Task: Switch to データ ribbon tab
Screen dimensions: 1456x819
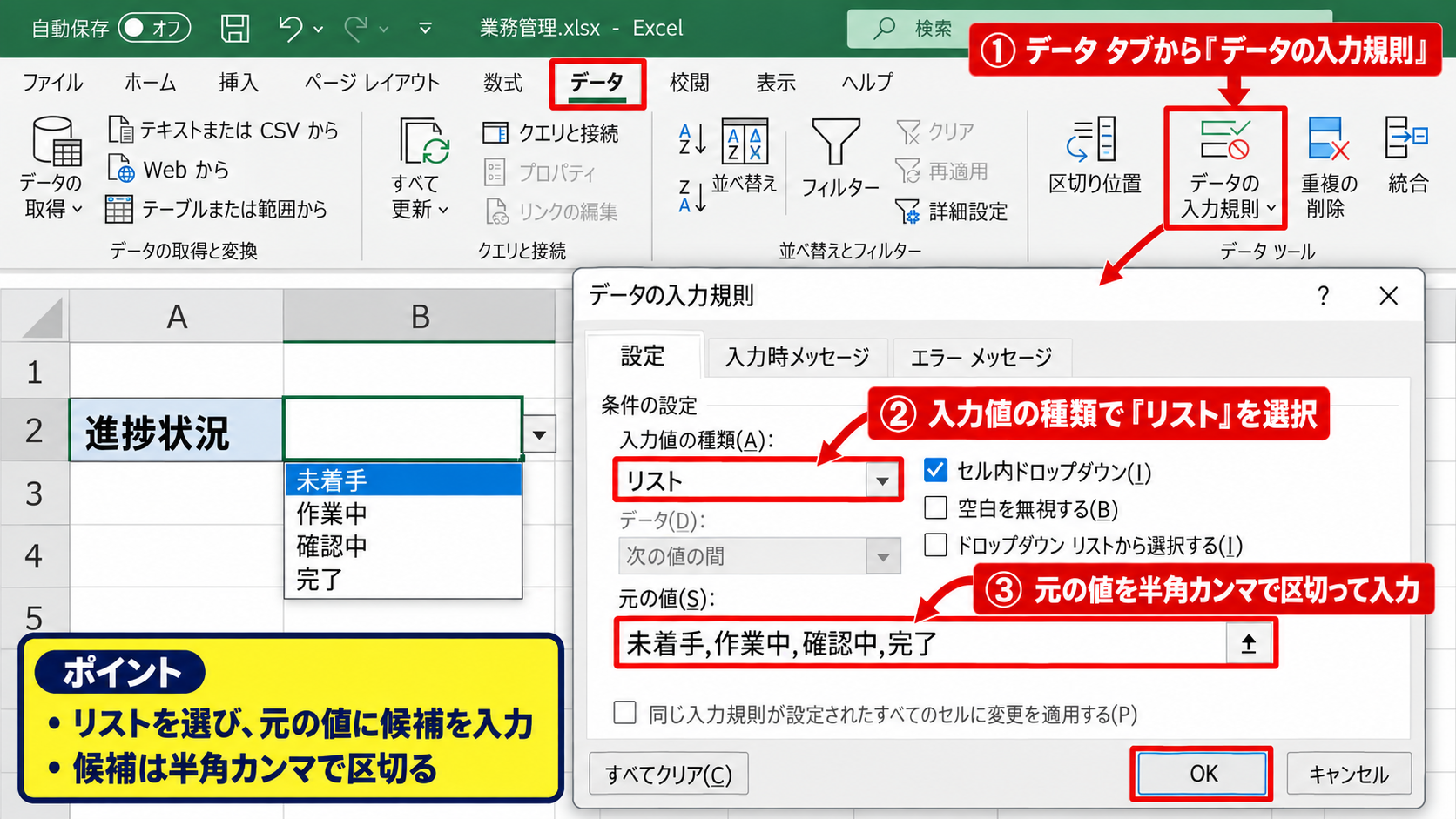Action: pyautogui.click(x=597, y=83)
